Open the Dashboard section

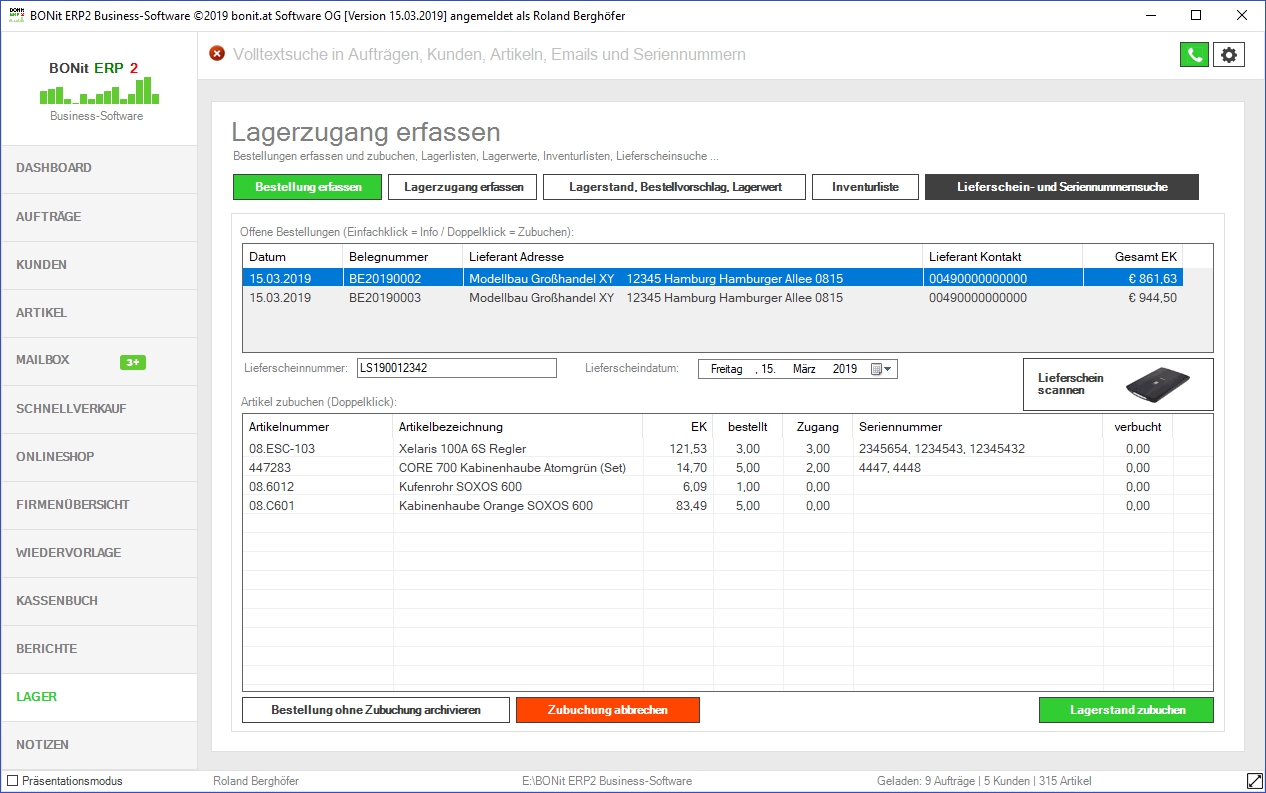[x=99, y=169]
